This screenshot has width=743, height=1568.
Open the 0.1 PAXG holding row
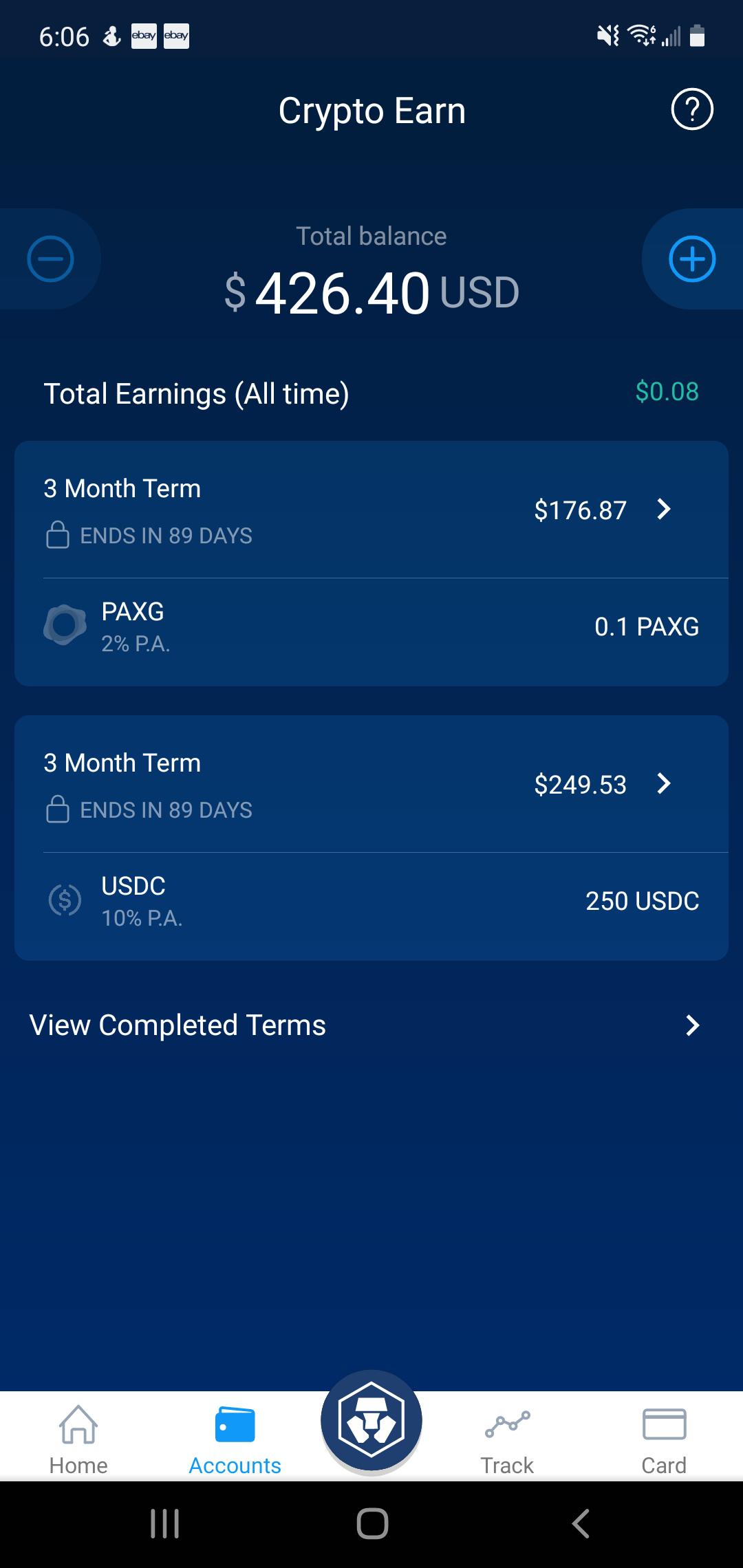pos(371,627)
